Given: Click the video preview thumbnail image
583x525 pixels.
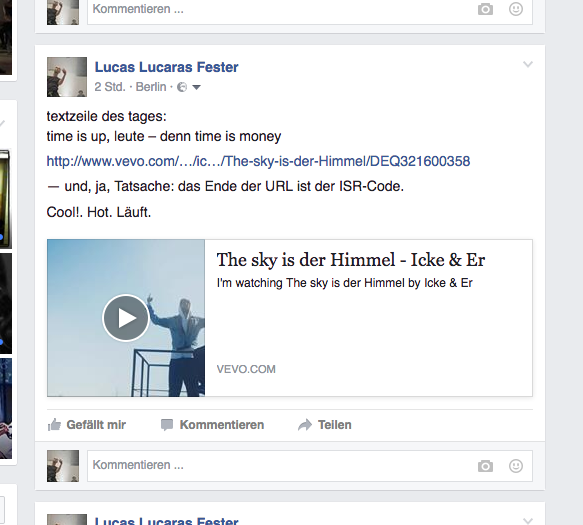Looking at the screenshot, I should tap(126, 318).
